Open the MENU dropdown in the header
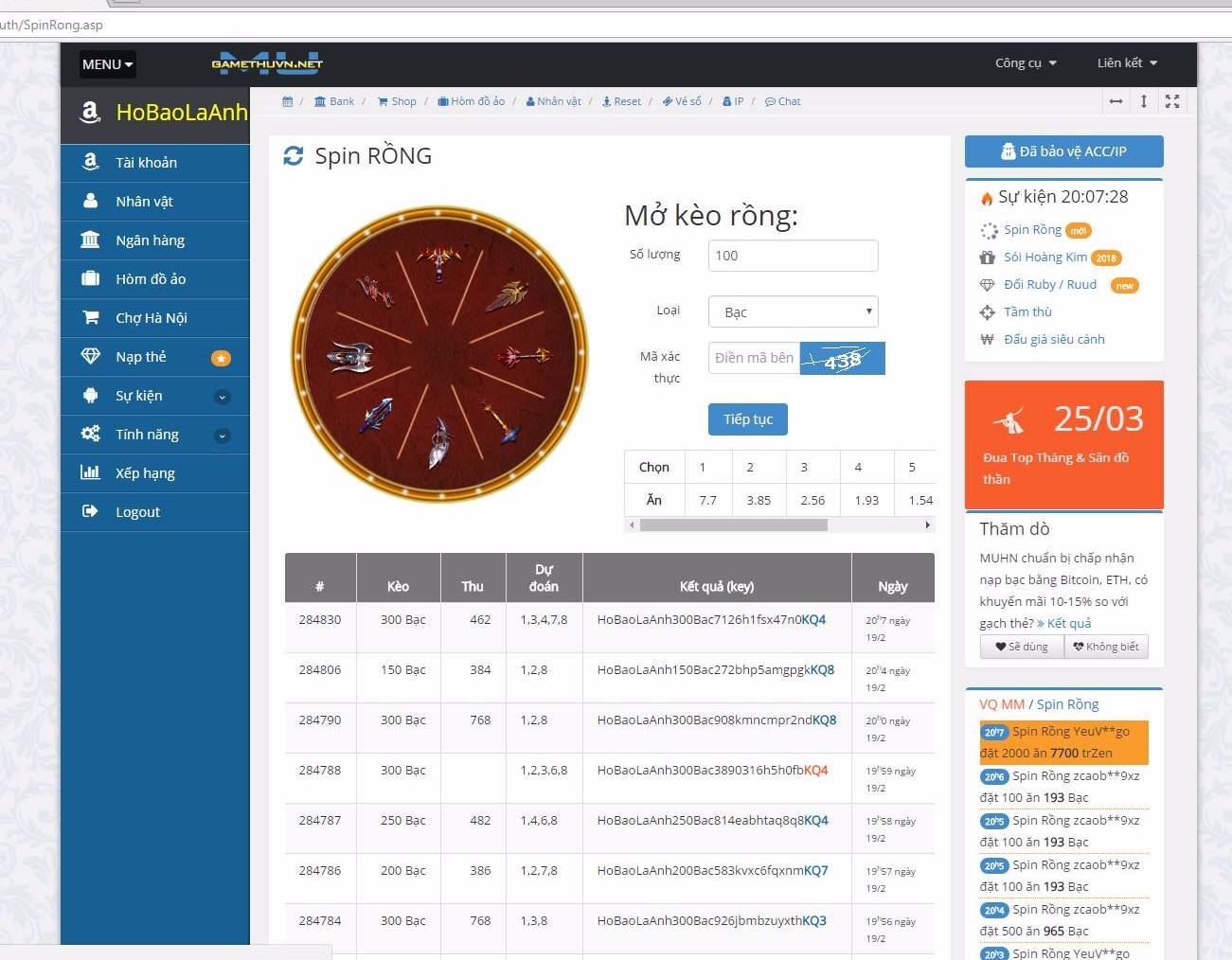1232x960 pixels. [108, 64]
